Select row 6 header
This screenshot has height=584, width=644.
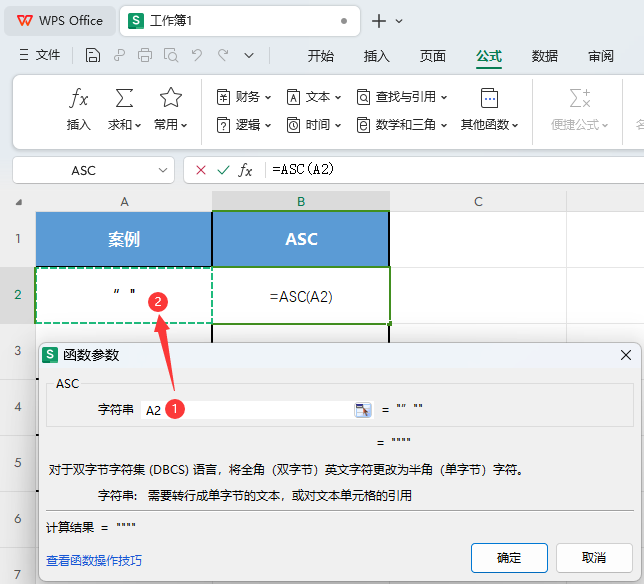coord(18,518)
